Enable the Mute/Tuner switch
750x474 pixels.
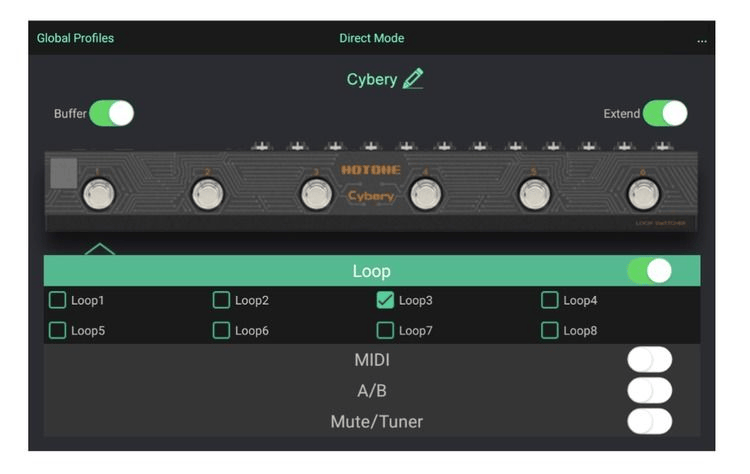pos(650,421)
